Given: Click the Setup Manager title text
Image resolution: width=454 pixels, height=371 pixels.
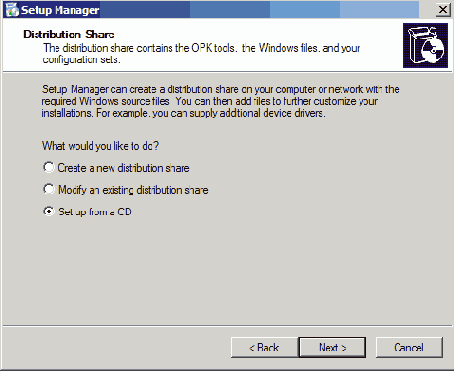Looking at the screenshot, I should 60,10.
